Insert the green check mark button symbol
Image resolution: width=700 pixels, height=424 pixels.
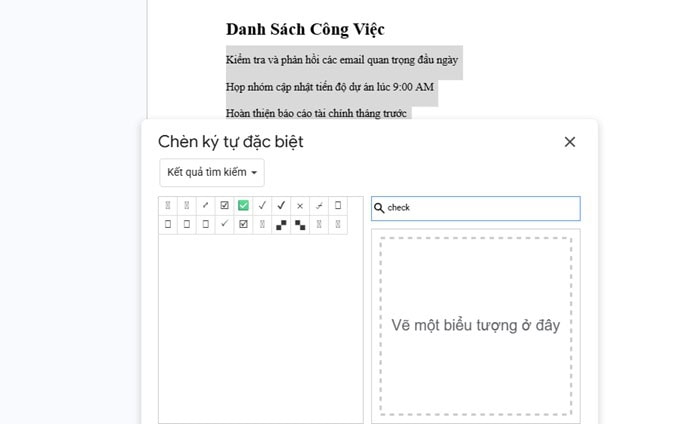click(x=243, y=206)
